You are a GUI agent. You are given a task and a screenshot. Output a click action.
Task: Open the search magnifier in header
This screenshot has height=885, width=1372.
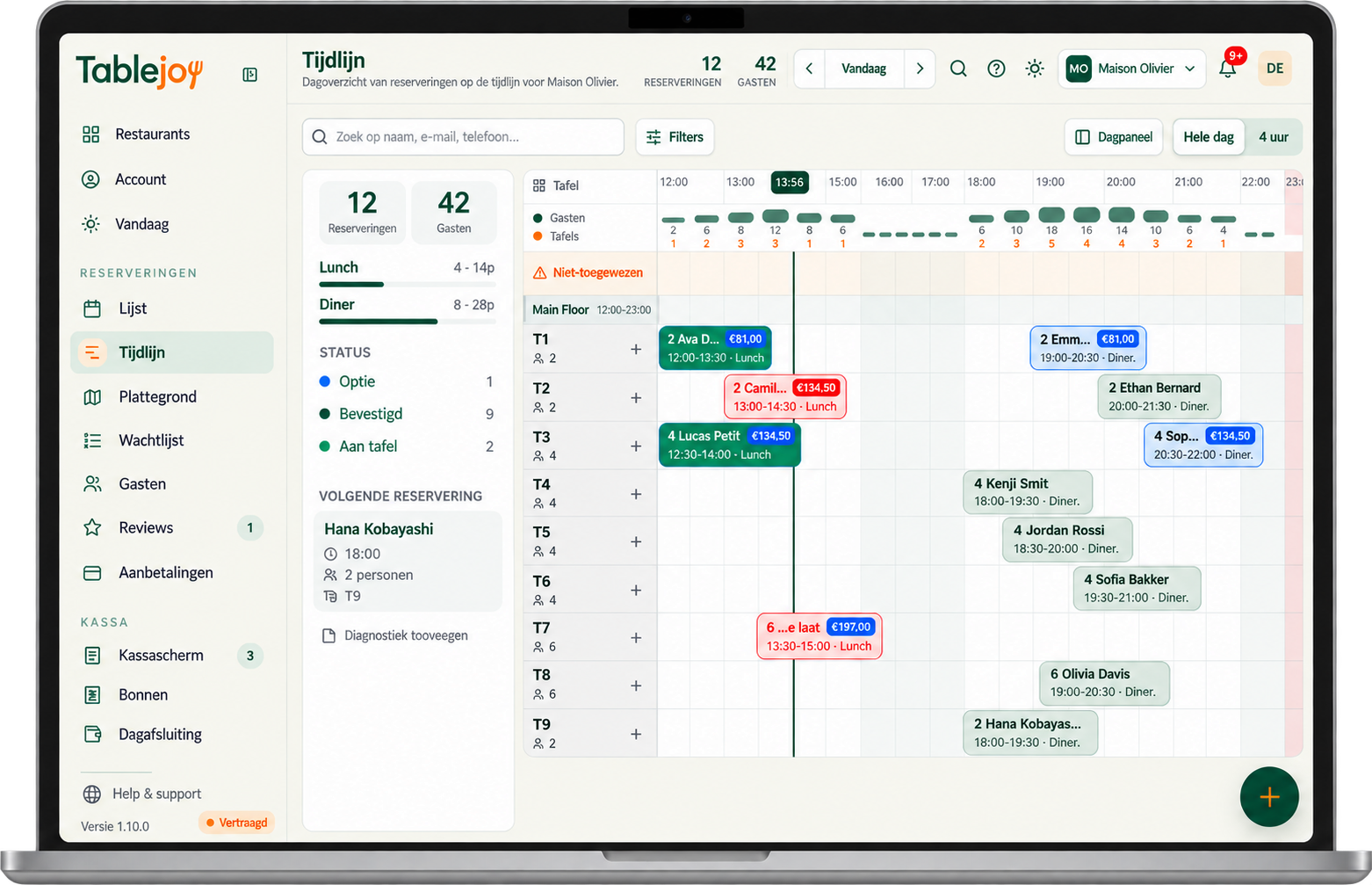tap(958, 69)
